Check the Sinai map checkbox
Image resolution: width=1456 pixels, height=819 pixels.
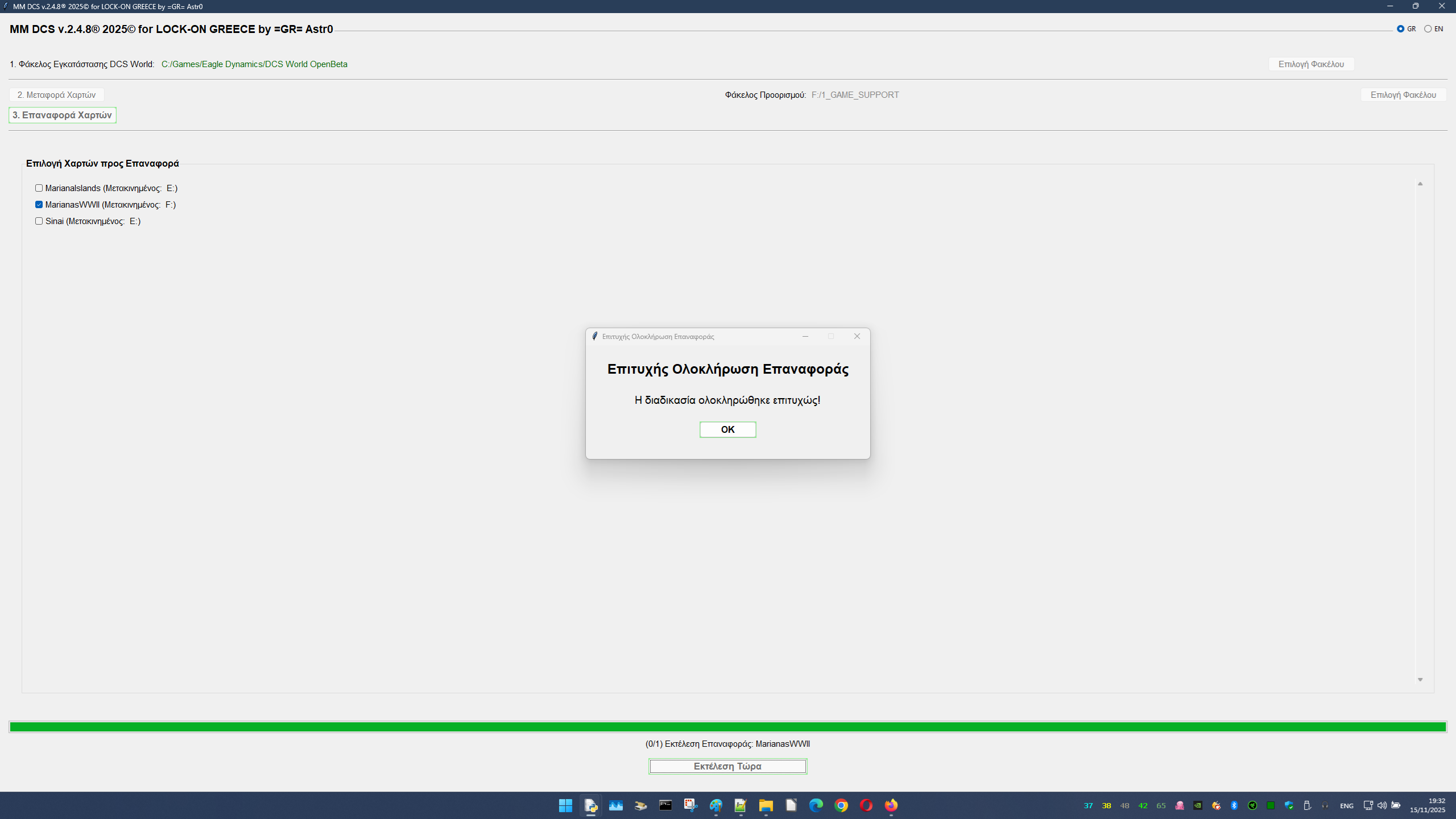coord(39,221)
